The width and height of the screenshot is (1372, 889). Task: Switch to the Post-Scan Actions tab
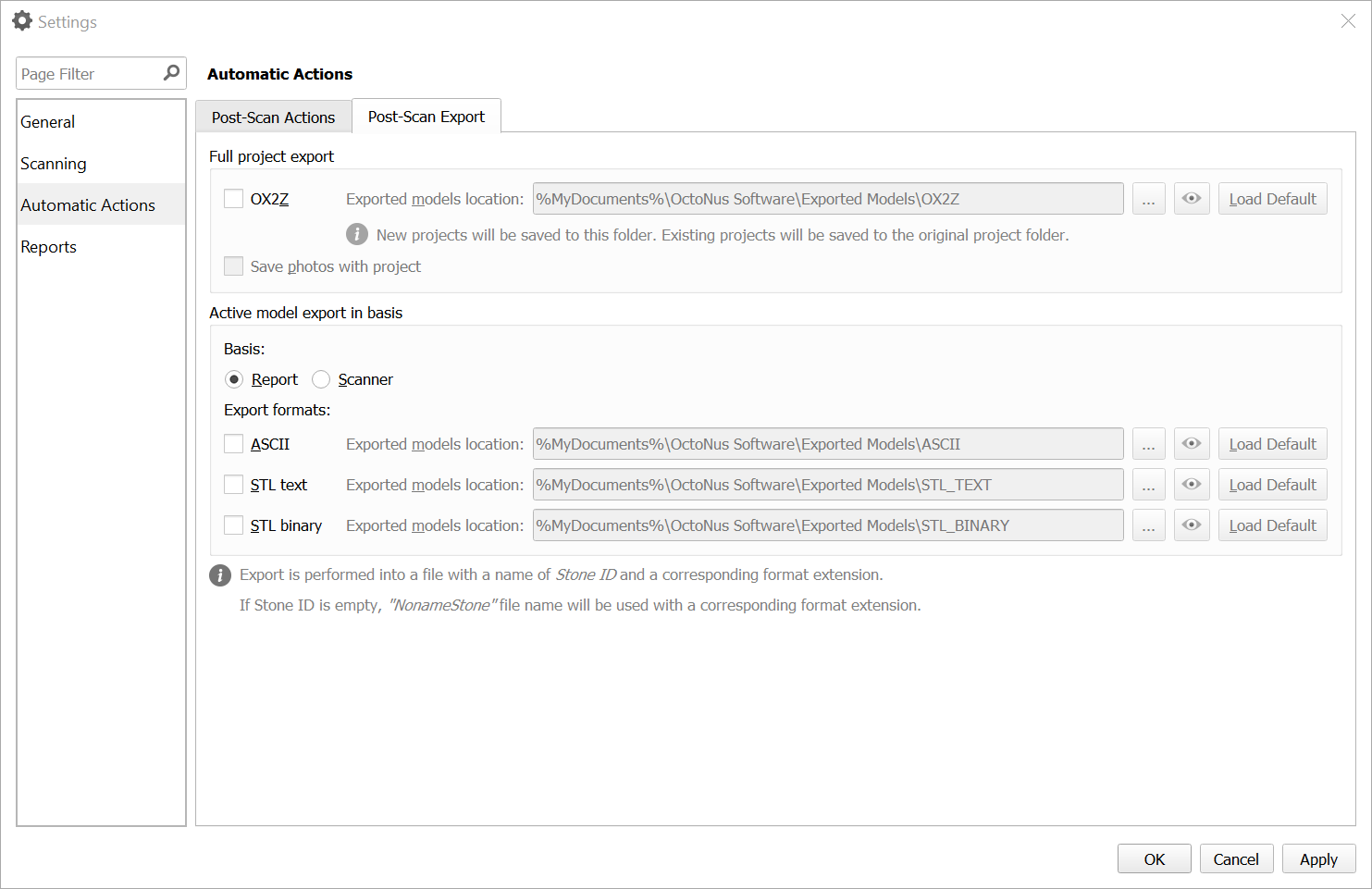(273, 117)
